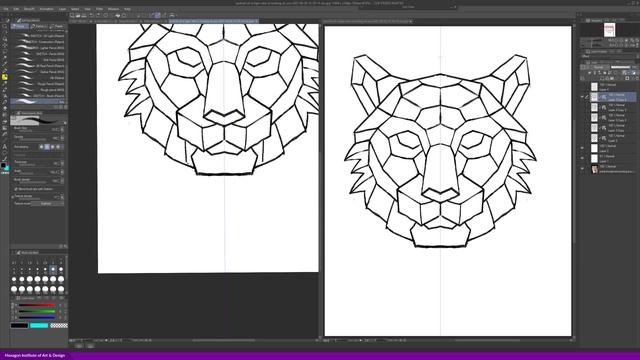Click the green RGB color slider

(x=37, y=311)
